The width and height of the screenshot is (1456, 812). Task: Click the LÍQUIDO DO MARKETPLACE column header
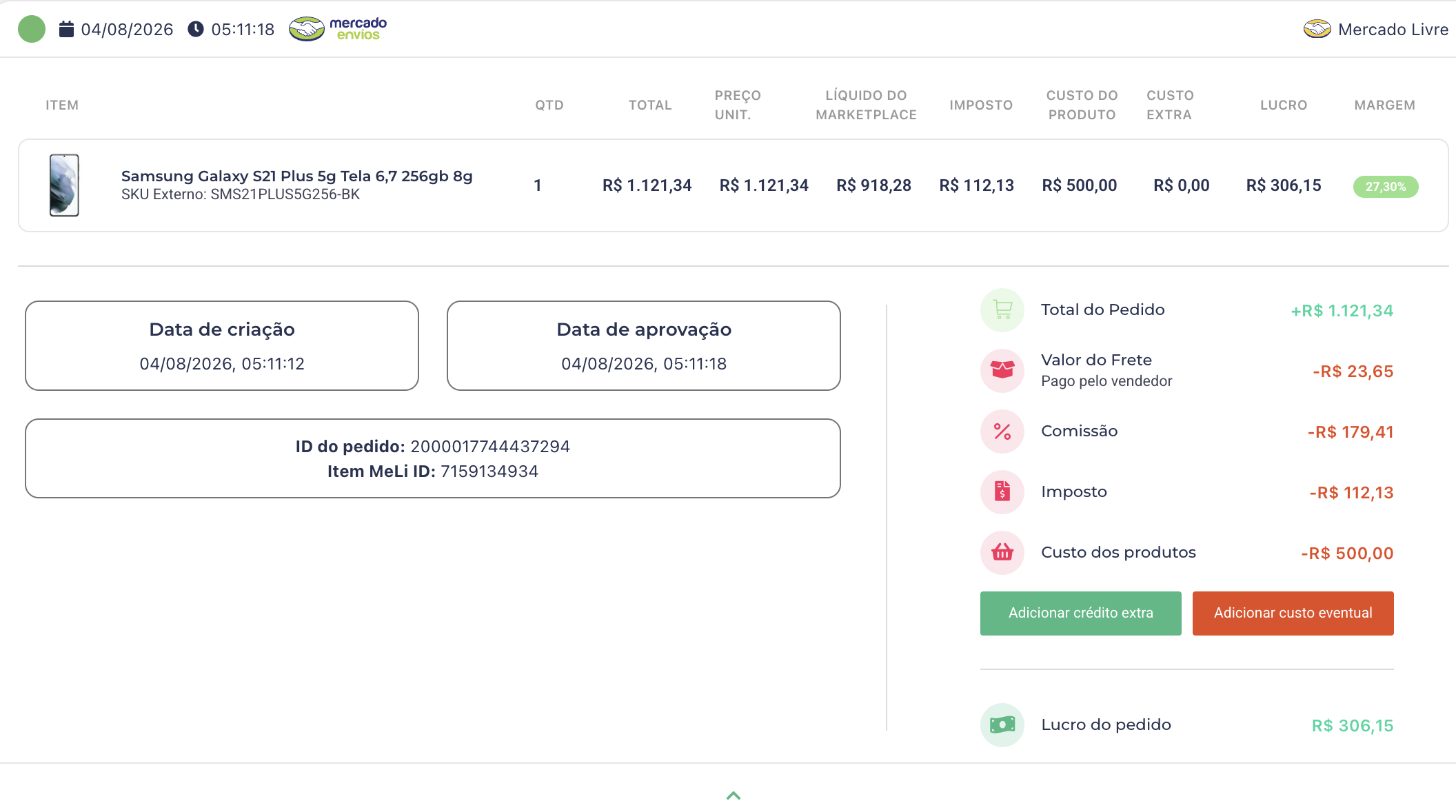(867, 105)
